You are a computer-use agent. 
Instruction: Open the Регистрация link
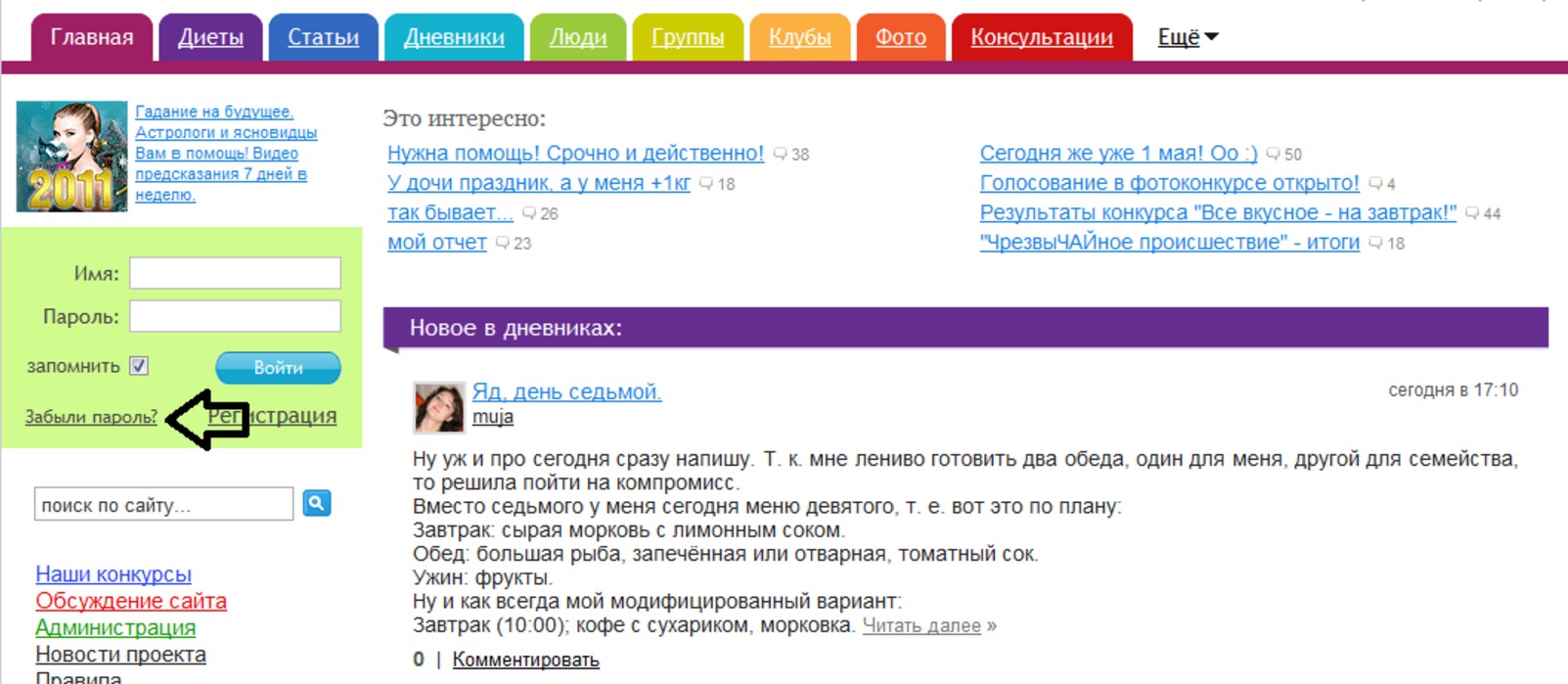pos(293,416)
